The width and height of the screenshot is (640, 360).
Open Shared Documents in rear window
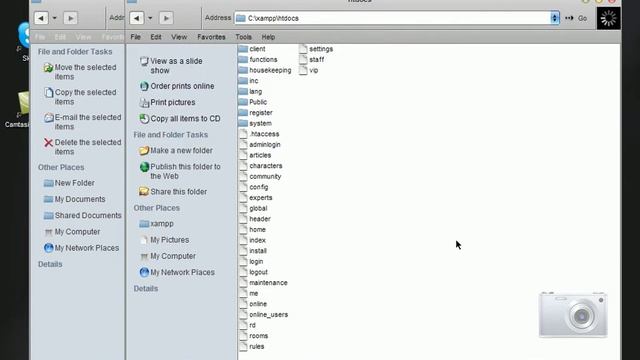pyautogui.click(x=82, y=216)
